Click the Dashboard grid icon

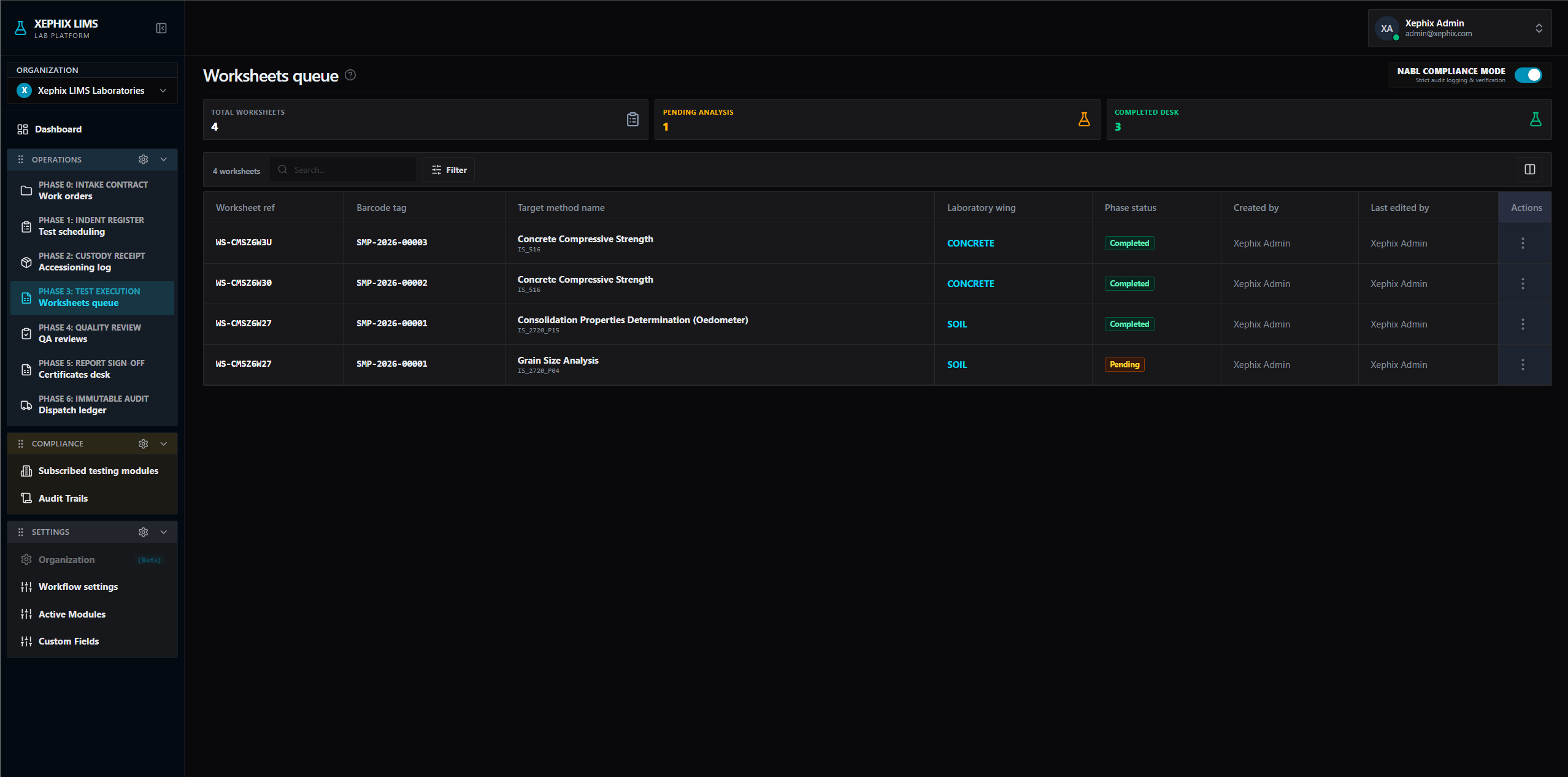coord(23,129)
